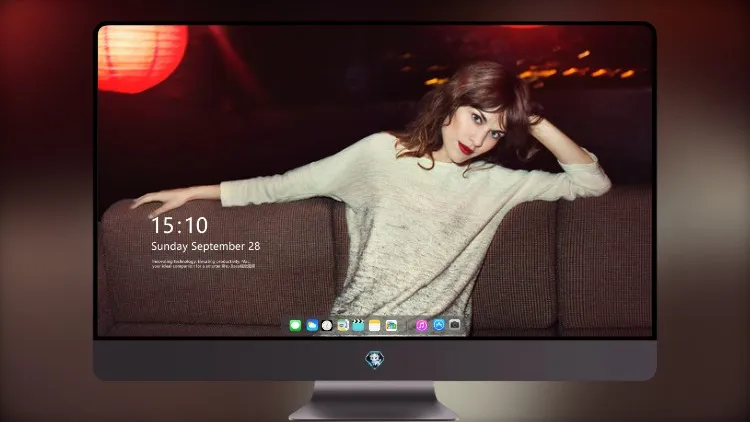750x422 pixels.
Task: Click the small tagline below the date
Action: 203,264
